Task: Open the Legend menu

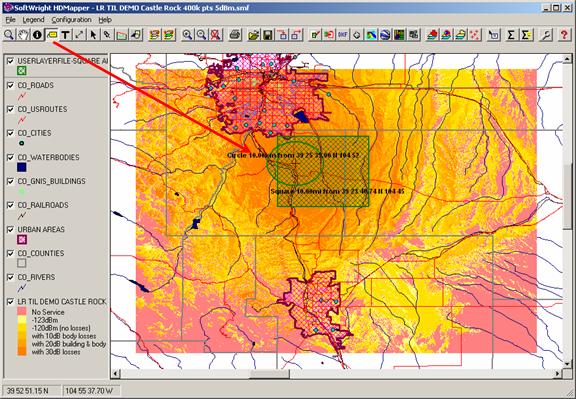Action: pos(33,20)
